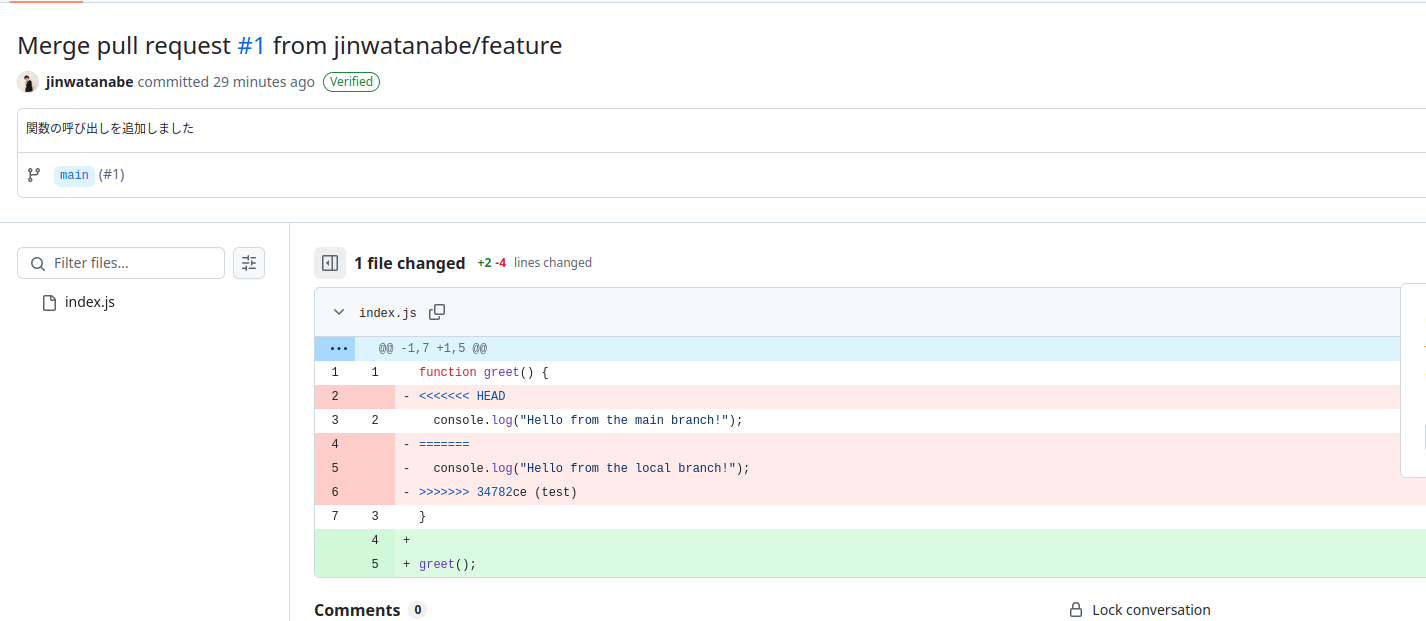Open the jinwatanabe author profile link
Viewport: 1426px width, 621px height.
[89, 82]
